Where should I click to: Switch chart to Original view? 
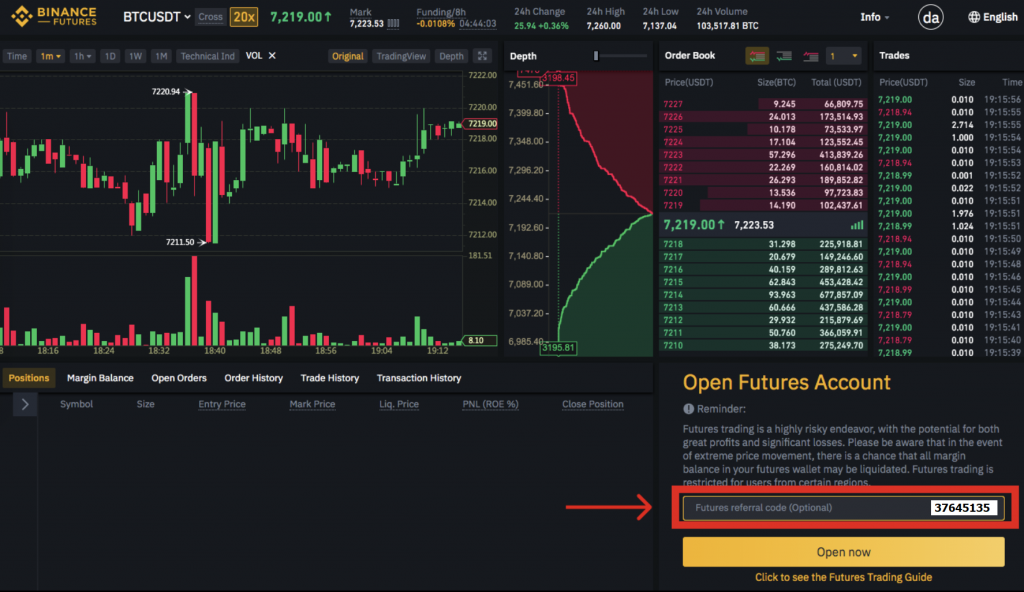click(x=347, y=56)
